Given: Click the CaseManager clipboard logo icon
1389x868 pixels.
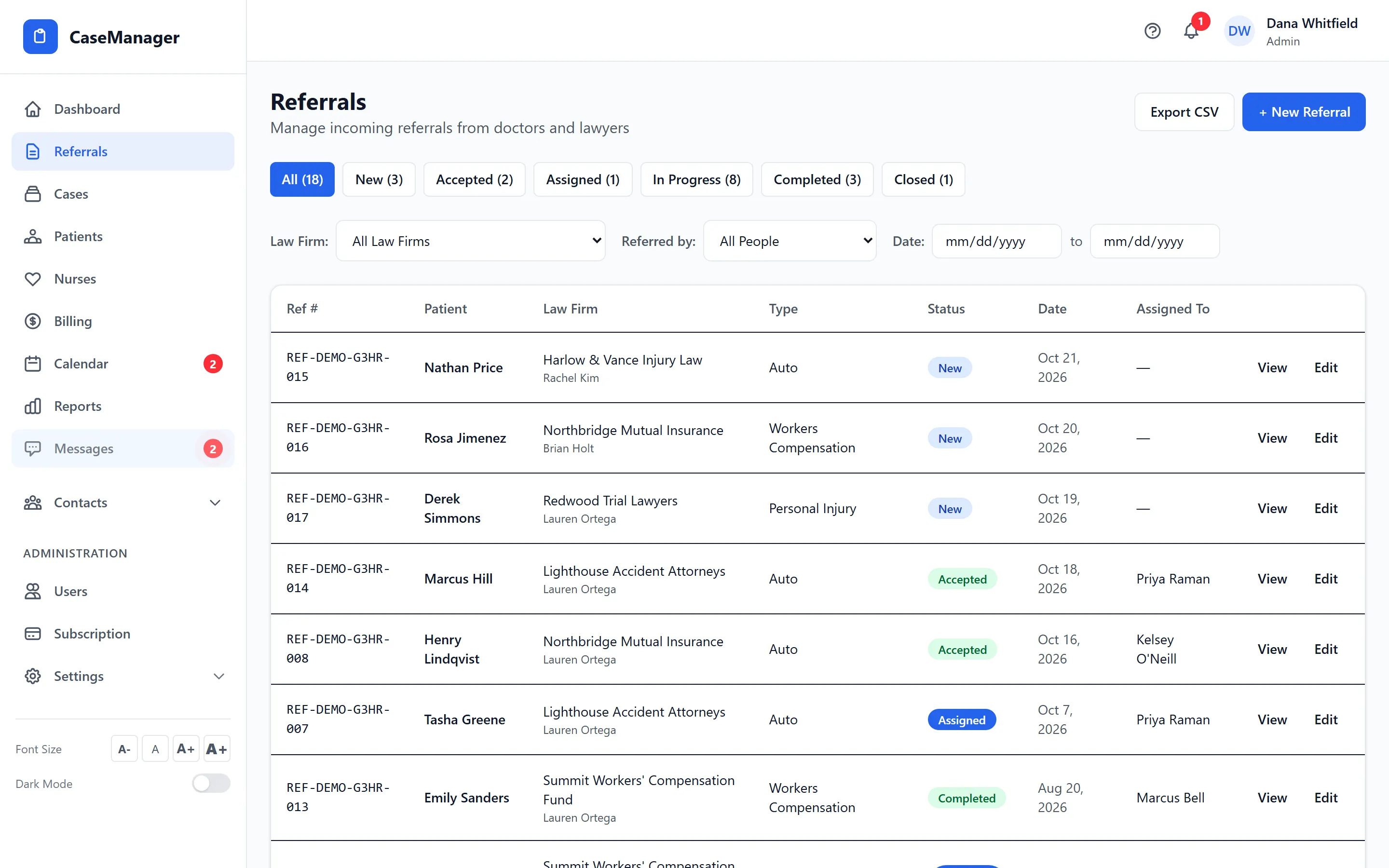Looking at the screenshot, I should pyautogui.click(x=40, y=37).
